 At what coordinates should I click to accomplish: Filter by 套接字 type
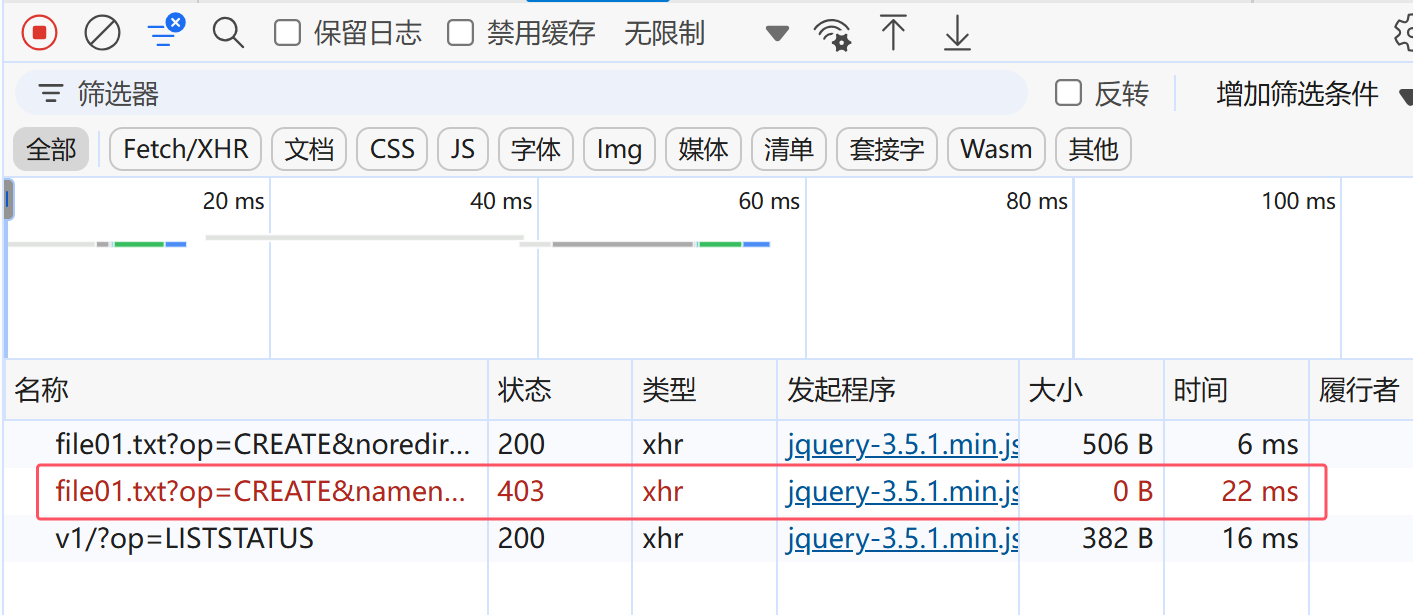coord(886,149)
